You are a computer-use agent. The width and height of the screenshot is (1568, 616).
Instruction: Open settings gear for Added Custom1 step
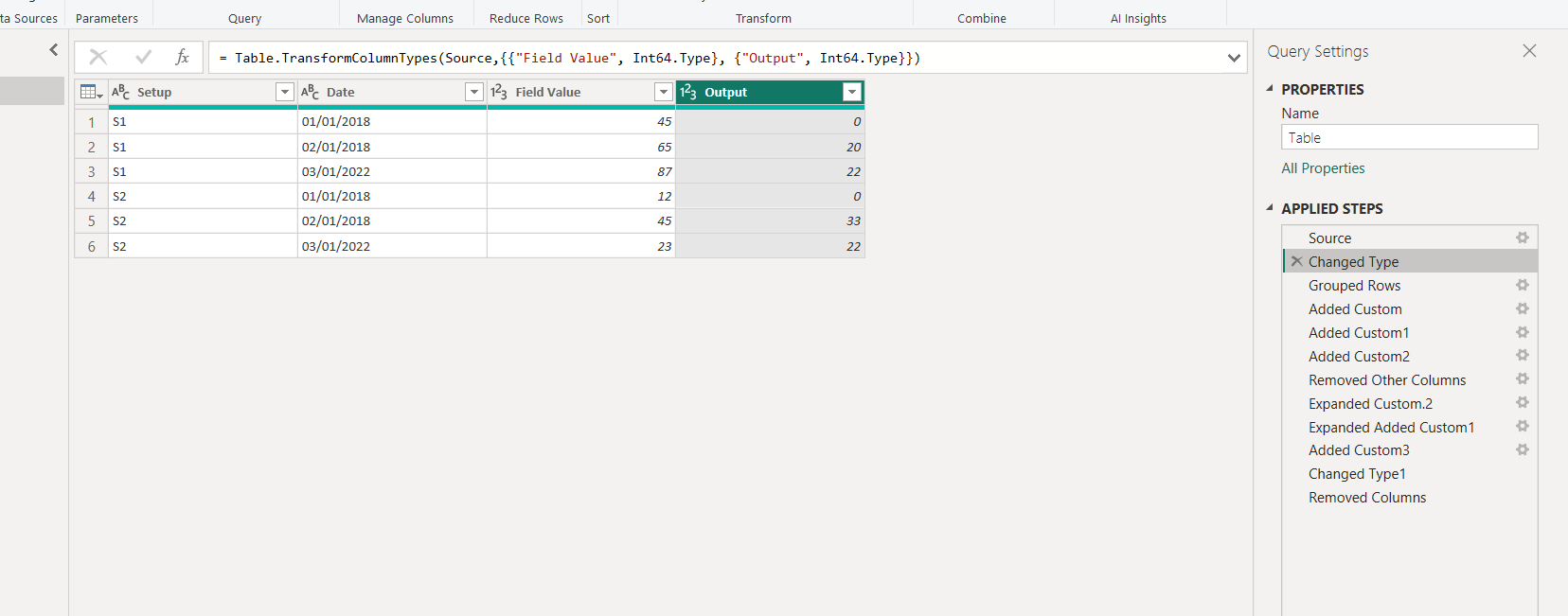[x=1522, y=333]
